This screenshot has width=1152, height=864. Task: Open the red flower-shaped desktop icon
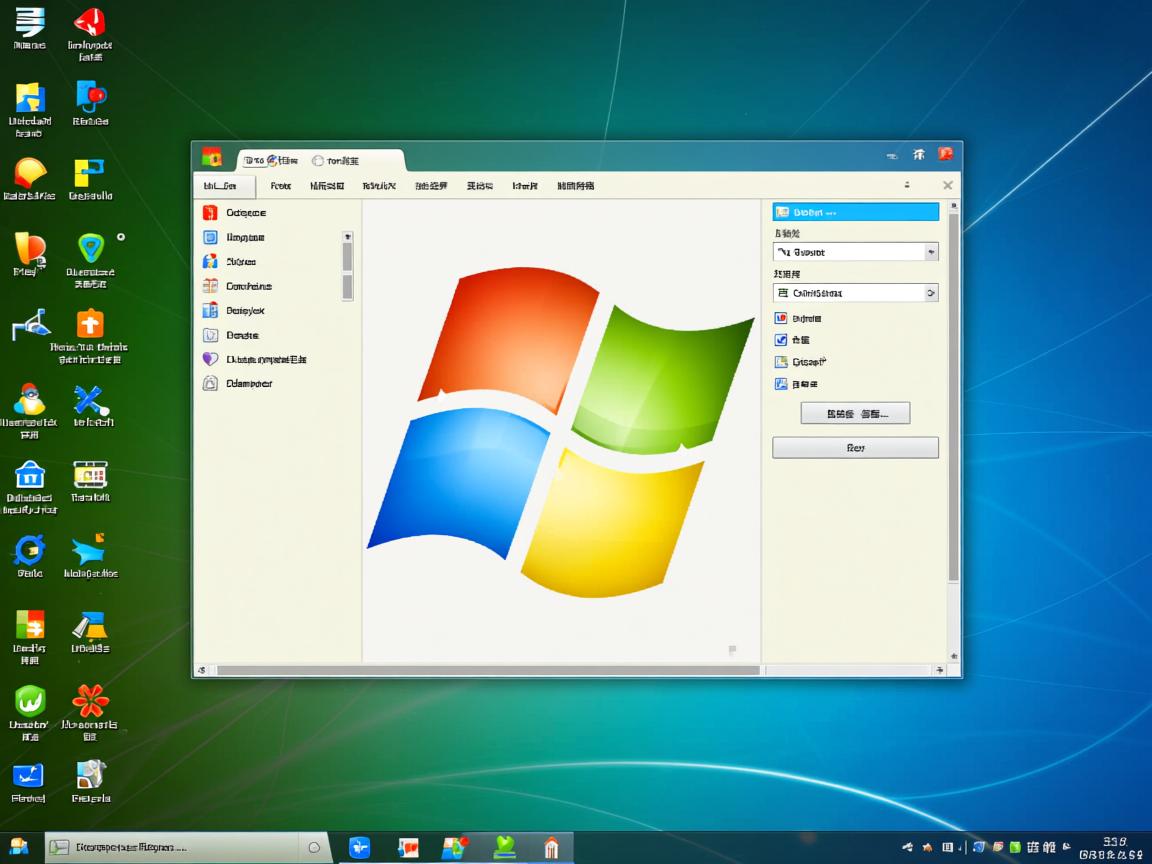tap(90, 700)
